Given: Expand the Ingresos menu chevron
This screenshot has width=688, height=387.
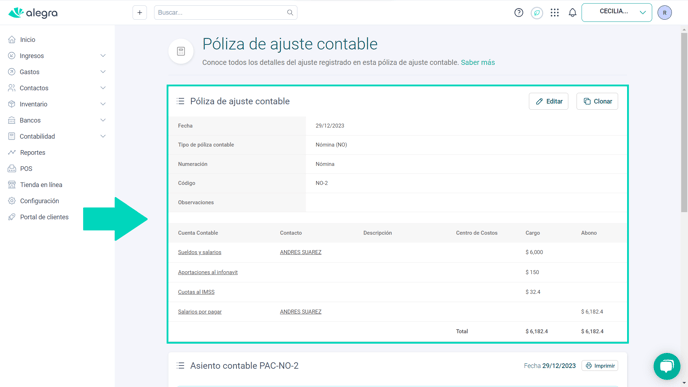Looking at the screenshot, I should tap(103, 56).
